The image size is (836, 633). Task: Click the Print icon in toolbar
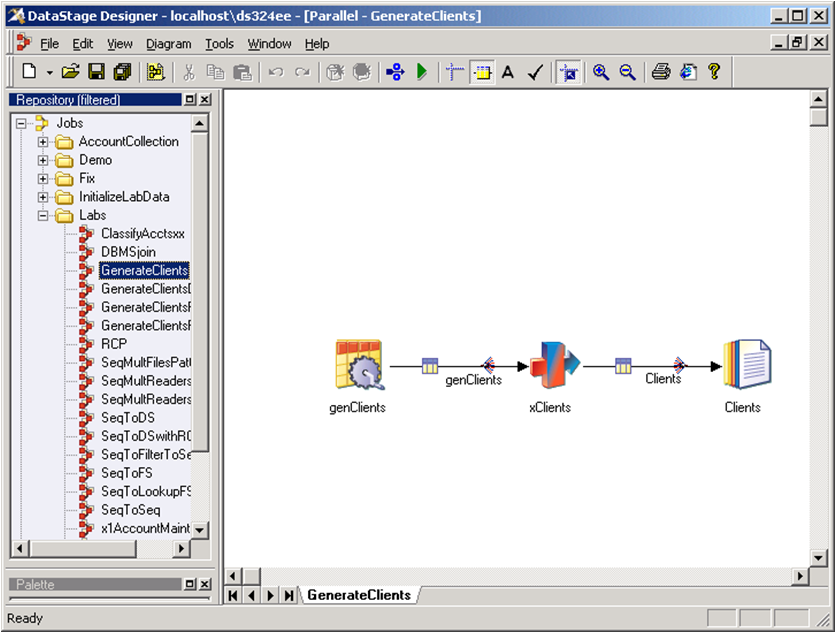pyautogui.click(x=661, y=72)
